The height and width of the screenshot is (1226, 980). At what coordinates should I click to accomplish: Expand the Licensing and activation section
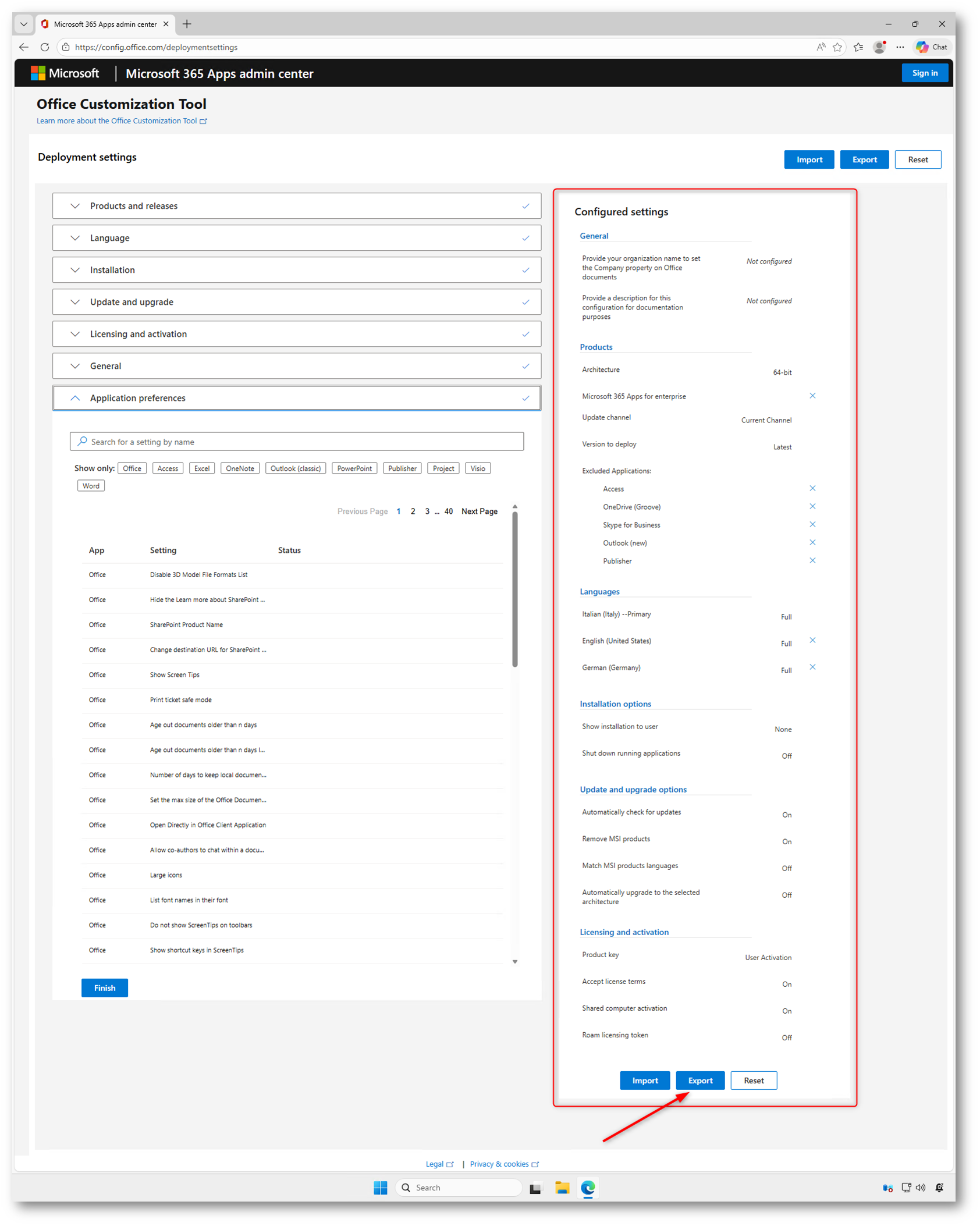point(296,334)
